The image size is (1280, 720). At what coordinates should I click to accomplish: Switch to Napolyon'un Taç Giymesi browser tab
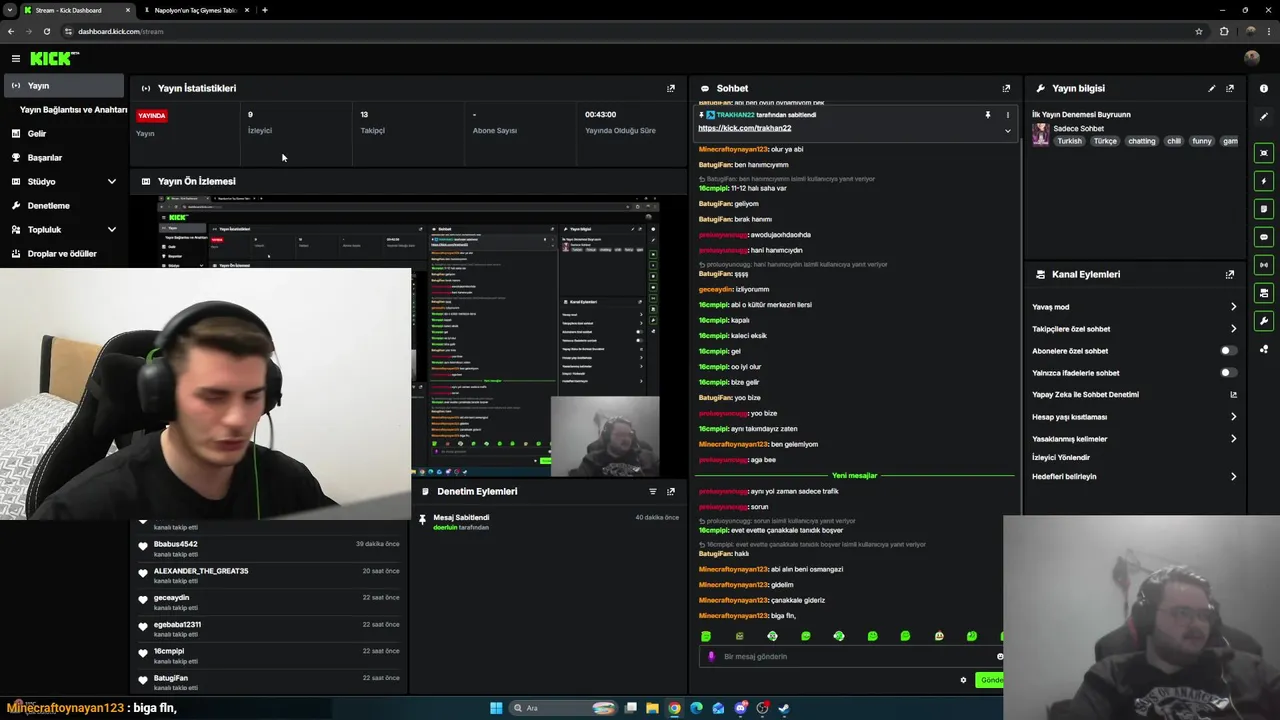[x=194, y=10]
